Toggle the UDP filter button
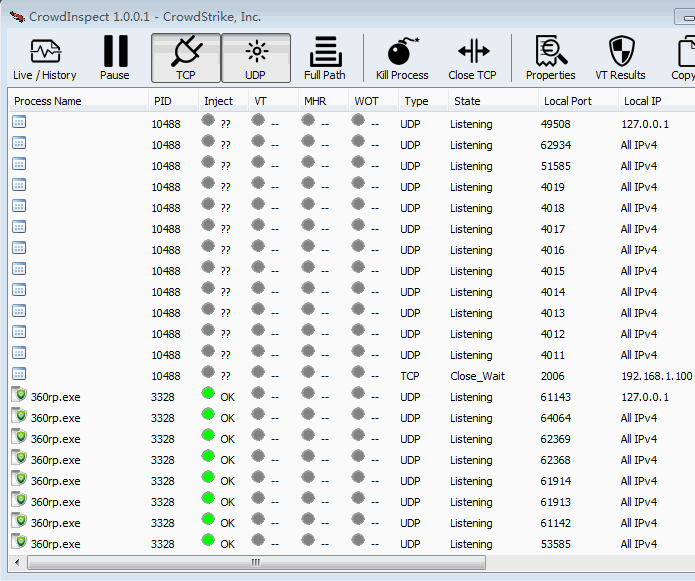695x581 pixels. [256, 58]
